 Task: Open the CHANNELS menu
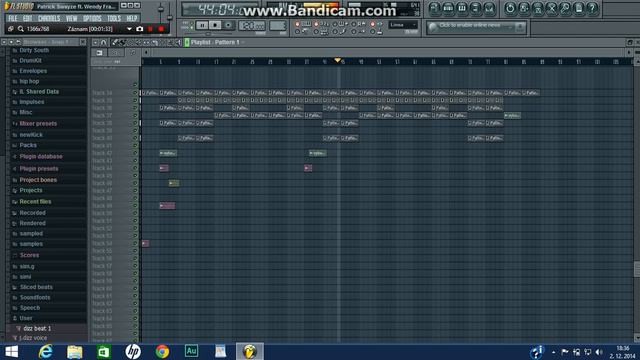click(x=49, y=18)
